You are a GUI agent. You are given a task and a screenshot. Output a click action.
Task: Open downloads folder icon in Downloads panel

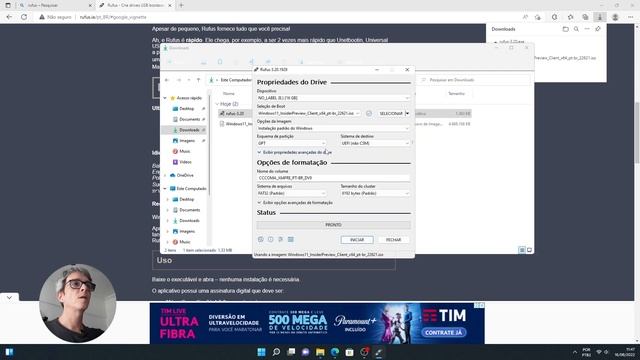point(565,29)
